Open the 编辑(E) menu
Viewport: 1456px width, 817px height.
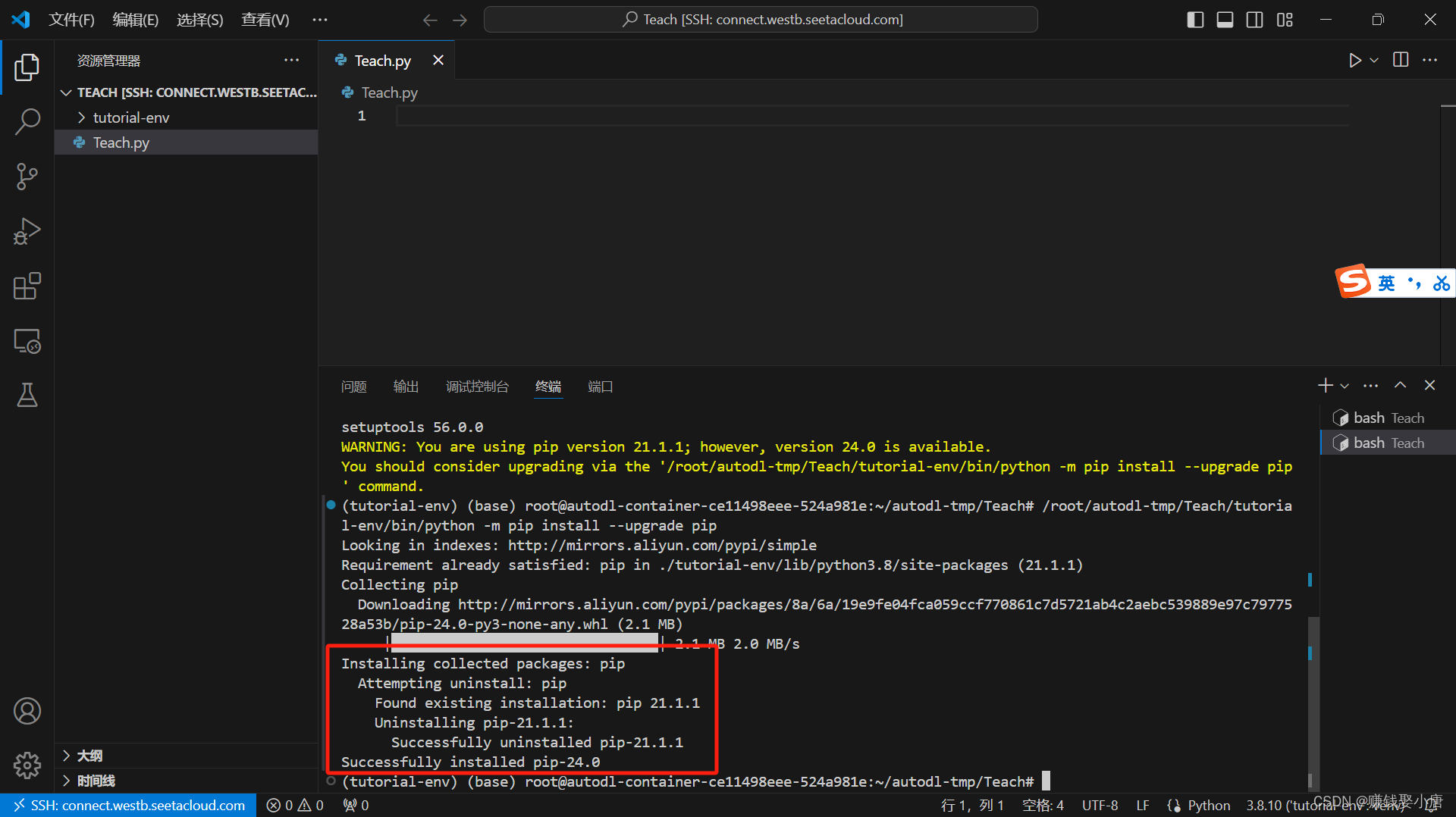tap(136, 20)
